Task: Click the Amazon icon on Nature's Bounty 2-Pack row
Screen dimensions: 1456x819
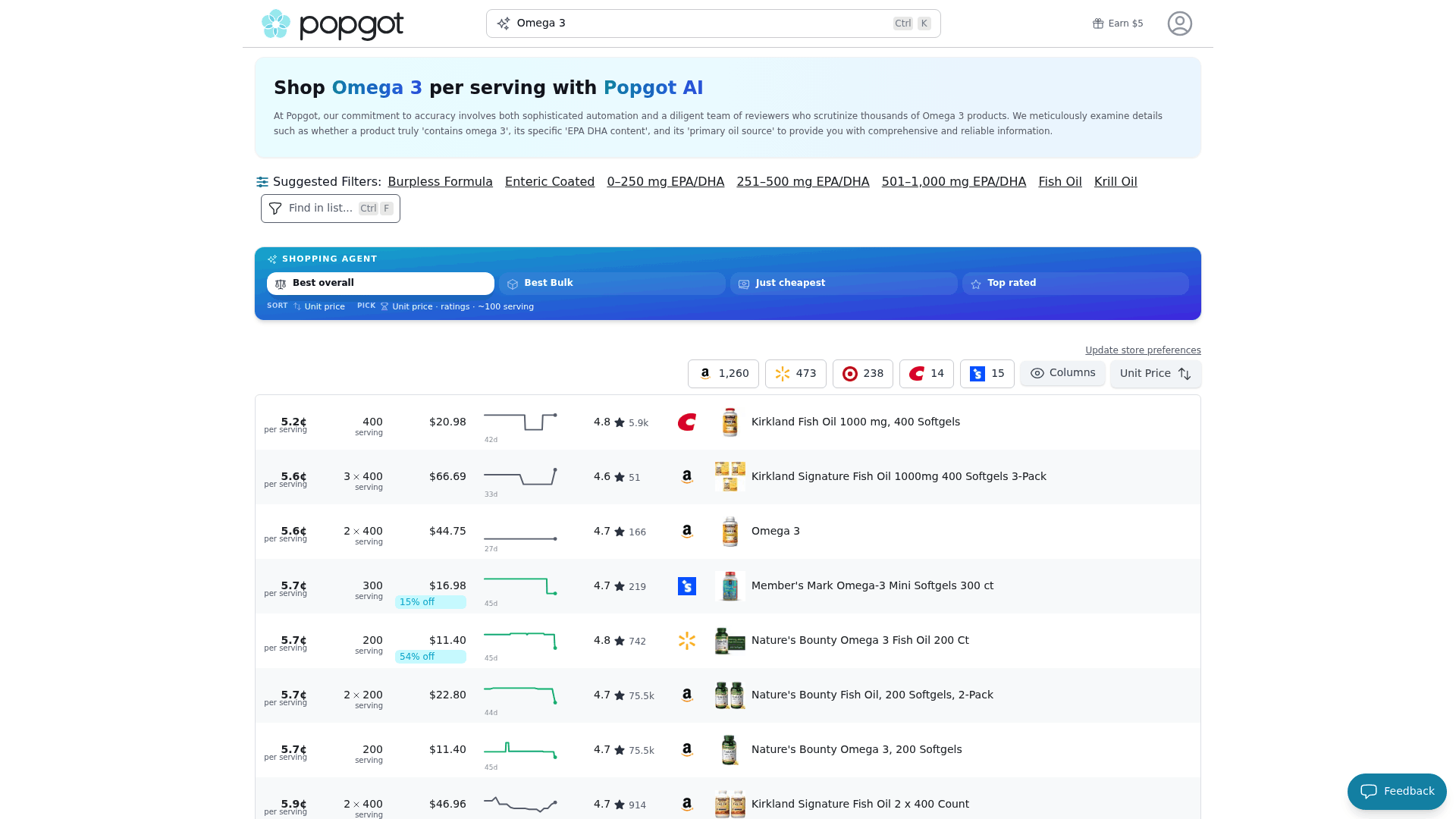Action: pyautogui.click(x=687, y=695)
